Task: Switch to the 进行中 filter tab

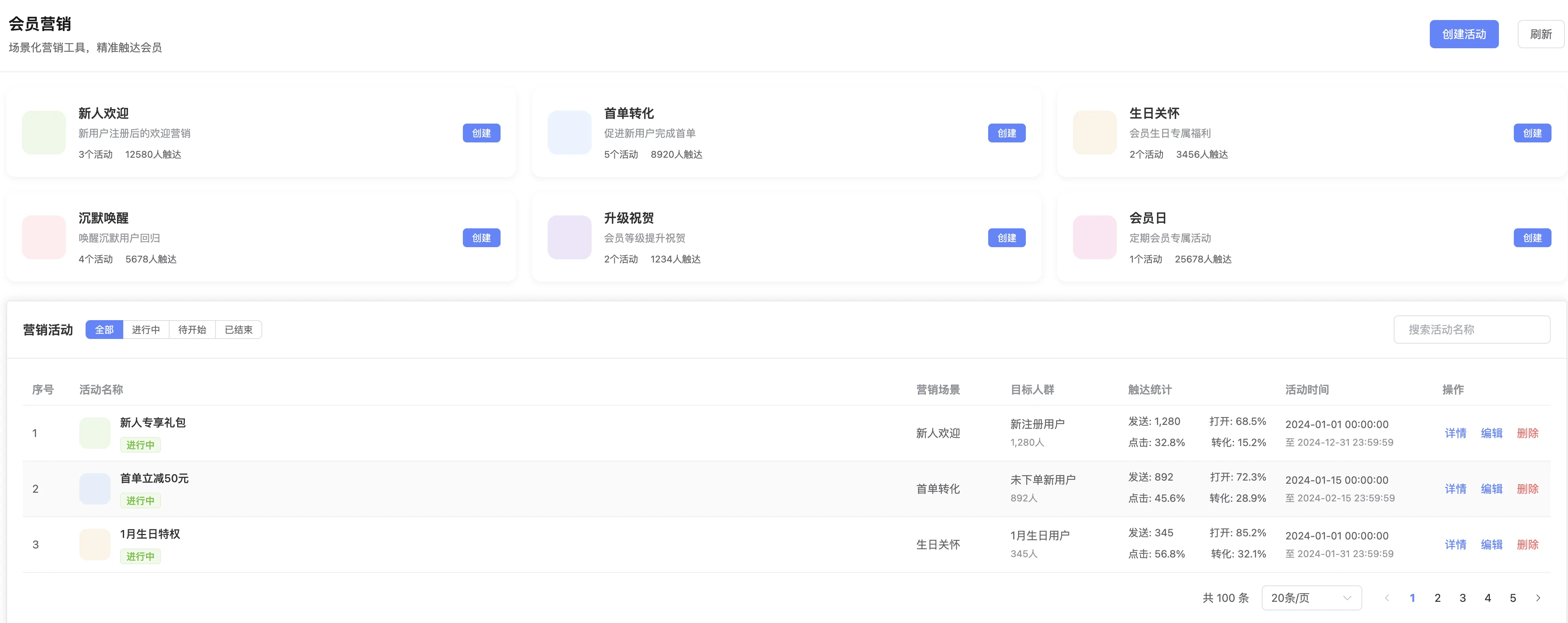Action: tap(146, 329)
